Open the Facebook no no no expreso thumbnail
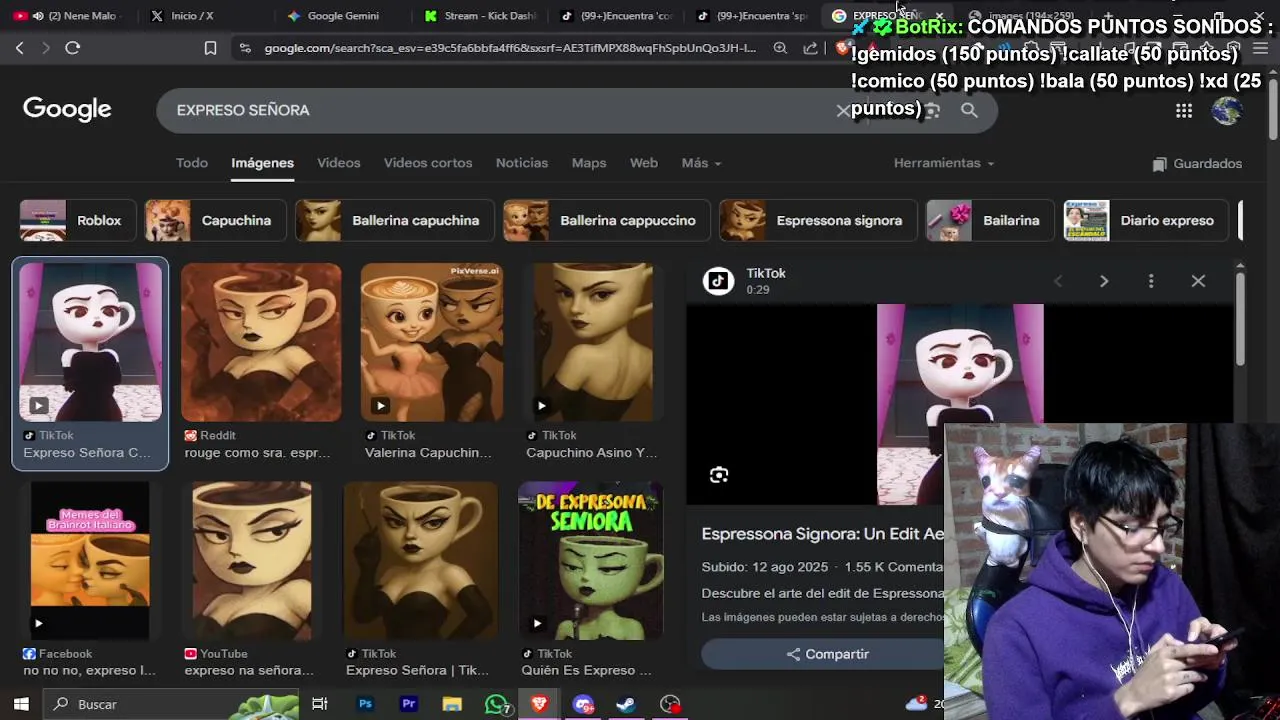1280x720 pixels. (x=90, y=561)
